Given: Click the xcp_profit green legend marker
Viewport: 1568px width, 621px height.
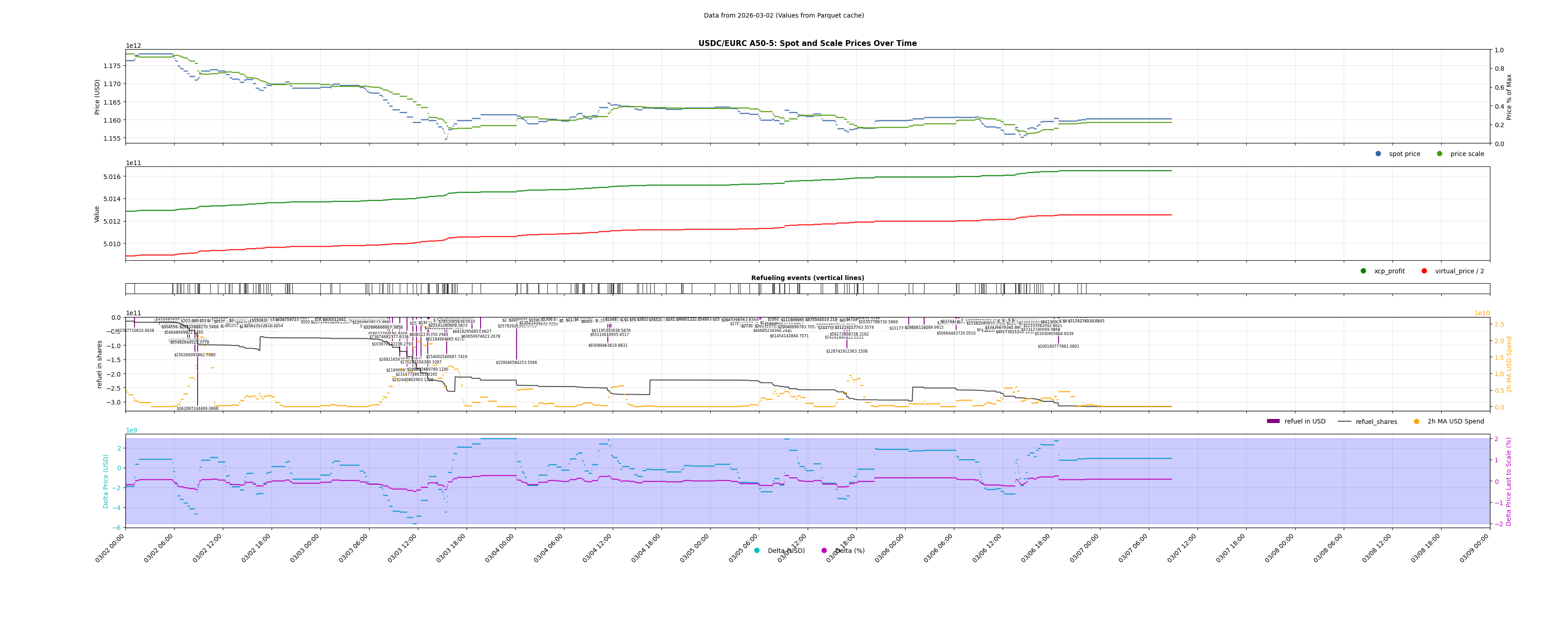Looking at the screenshot, I should click(1364, 271).
